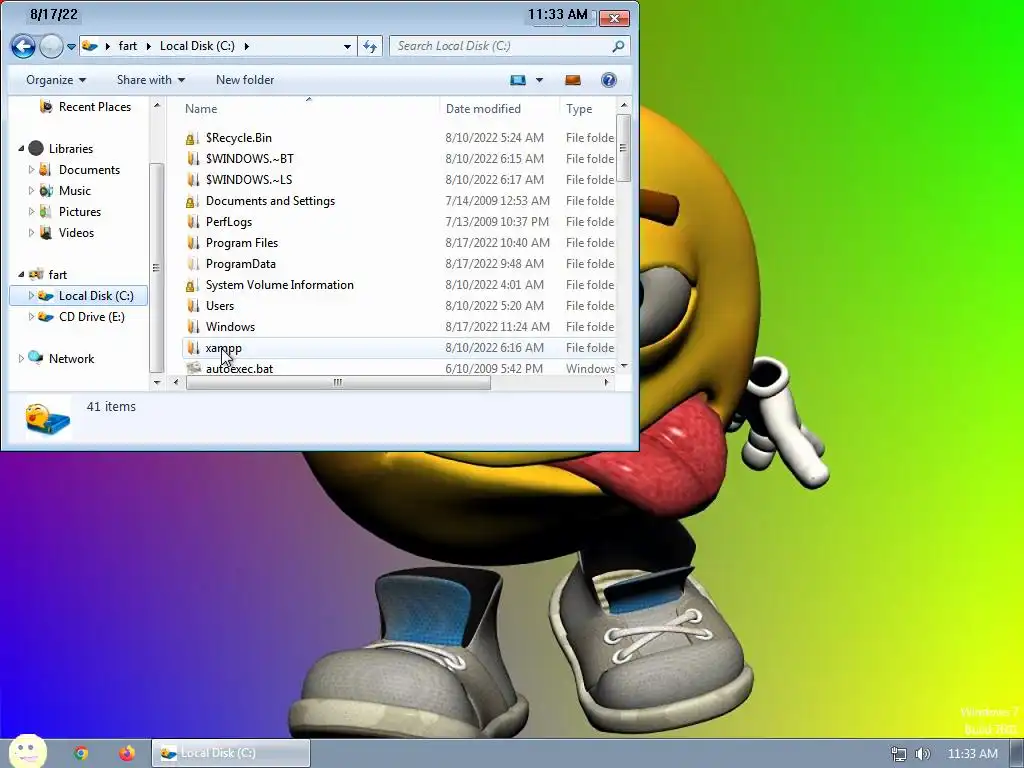This screenshot has width=1024, height=768.
Task: Expand the Documents library node
Action: point(31,170)
